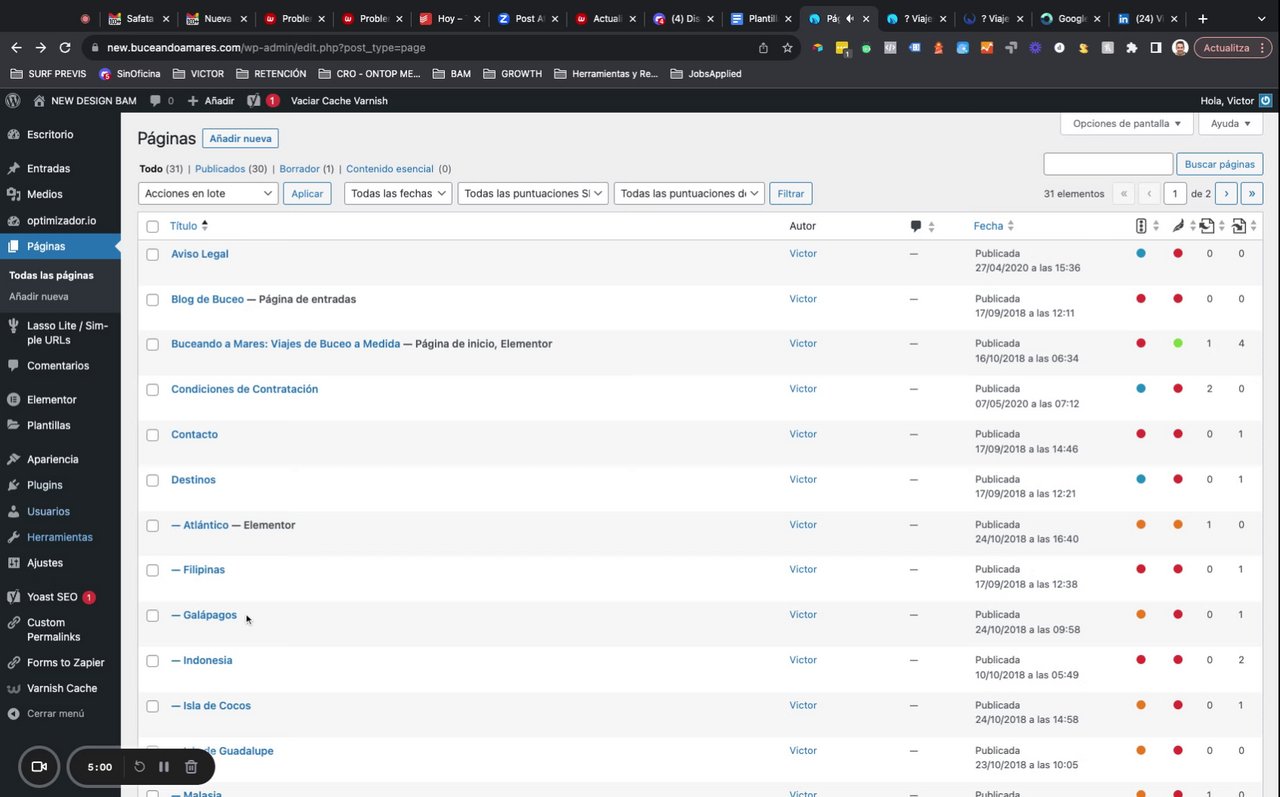Switch to the LinkedIn browser tab
The image size is (1280, 797).
1147,18
